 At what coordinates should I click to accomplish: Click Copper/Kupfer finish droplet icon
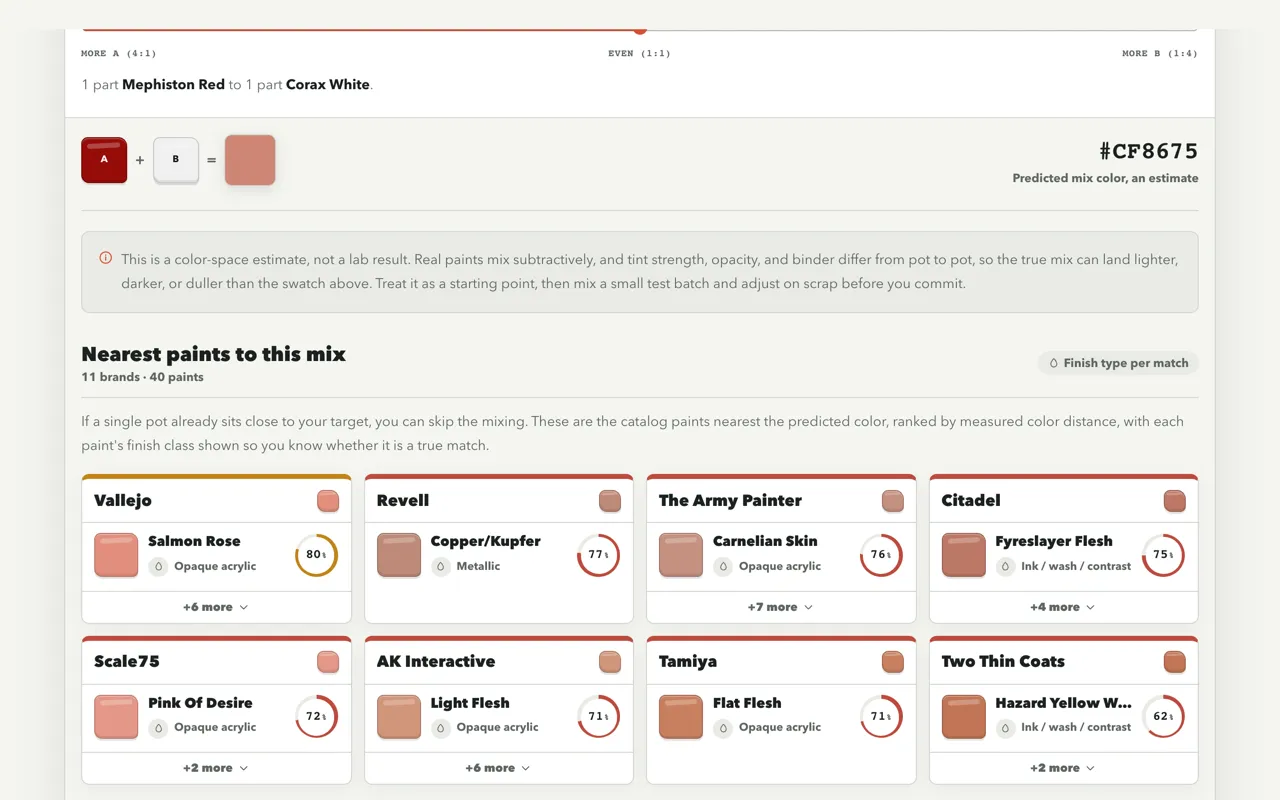point(441,566)
